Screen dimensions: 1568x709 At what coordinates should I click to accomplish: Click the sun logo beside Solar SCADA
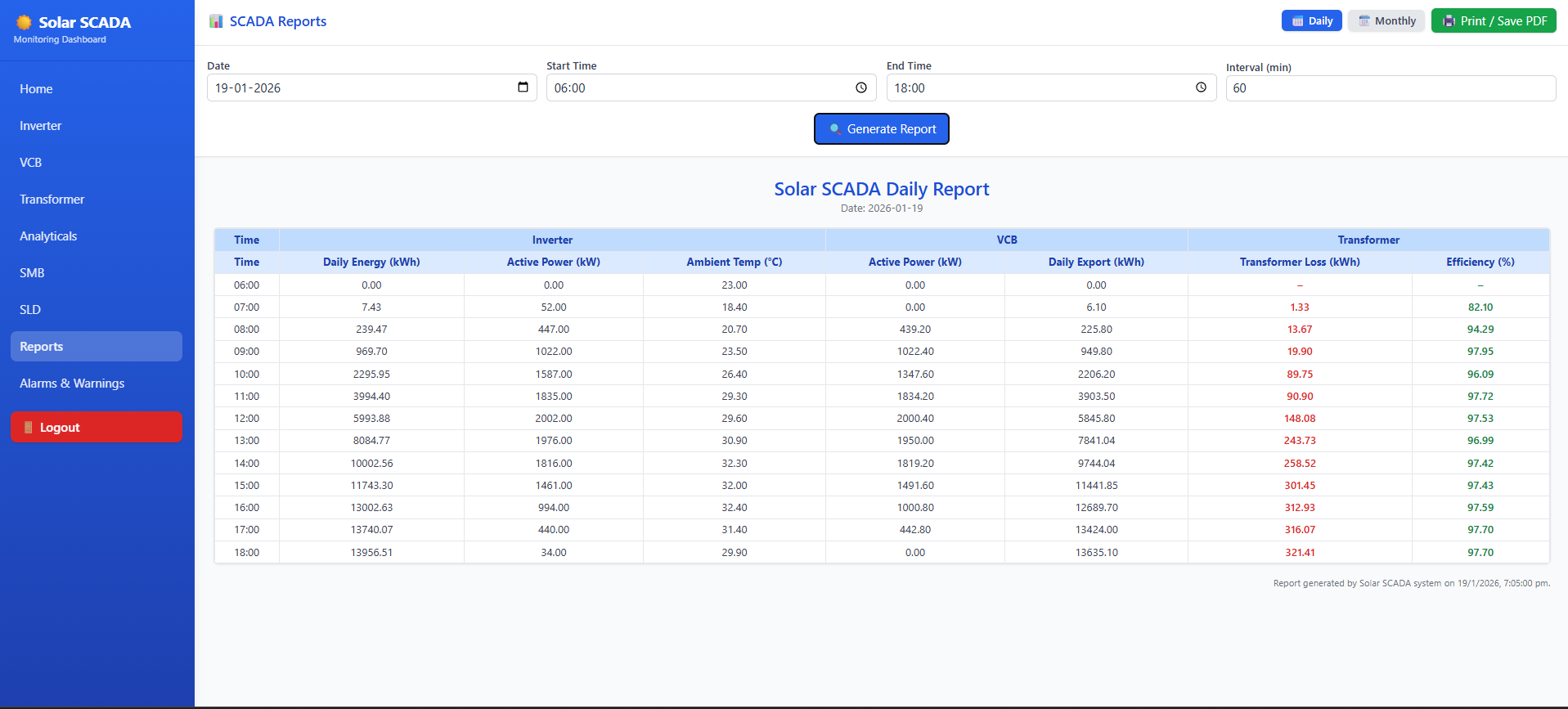pyautogui.click(x=25, y=22)
